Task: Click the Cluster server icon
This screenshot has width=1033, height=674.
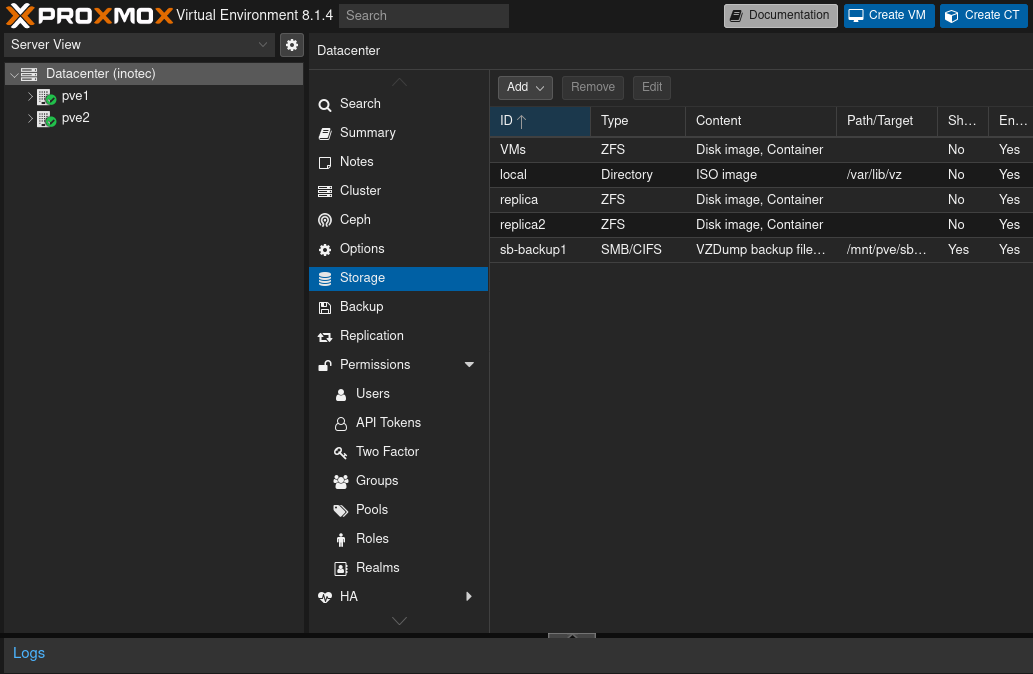Action: tap(325, 192)
